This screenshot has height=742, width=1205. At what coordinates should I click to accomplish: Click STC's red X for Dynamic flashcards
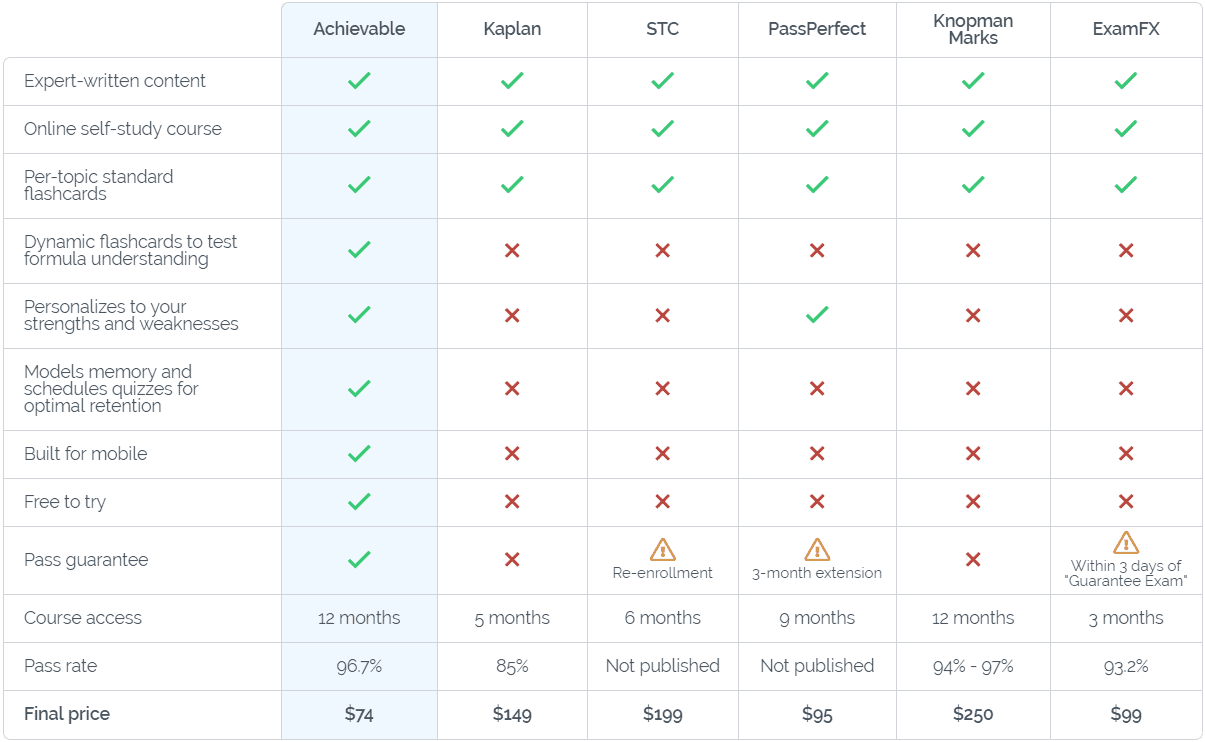click(x=662, y=251)
